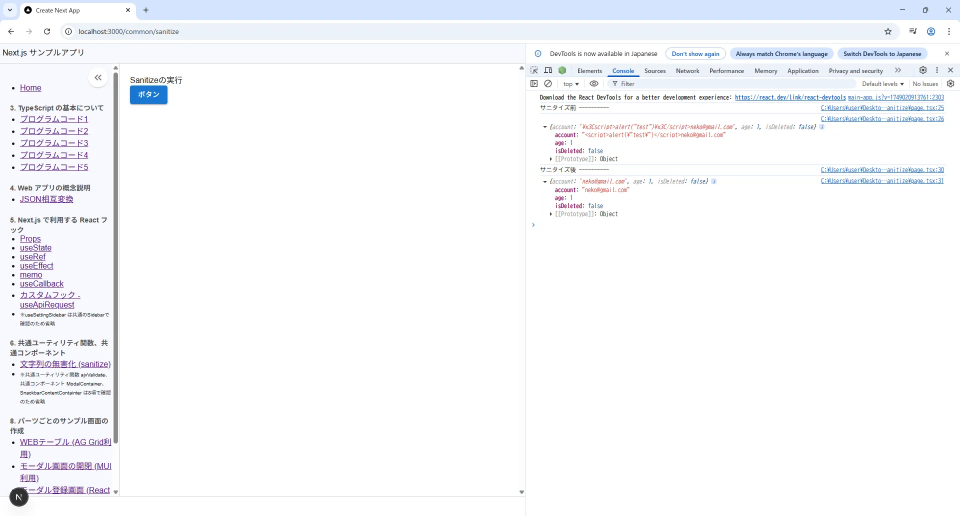Image resolution: width=960 pixels, height=516 pixels.
Task: Switch to the Sources tab
Action: point(654,71)
